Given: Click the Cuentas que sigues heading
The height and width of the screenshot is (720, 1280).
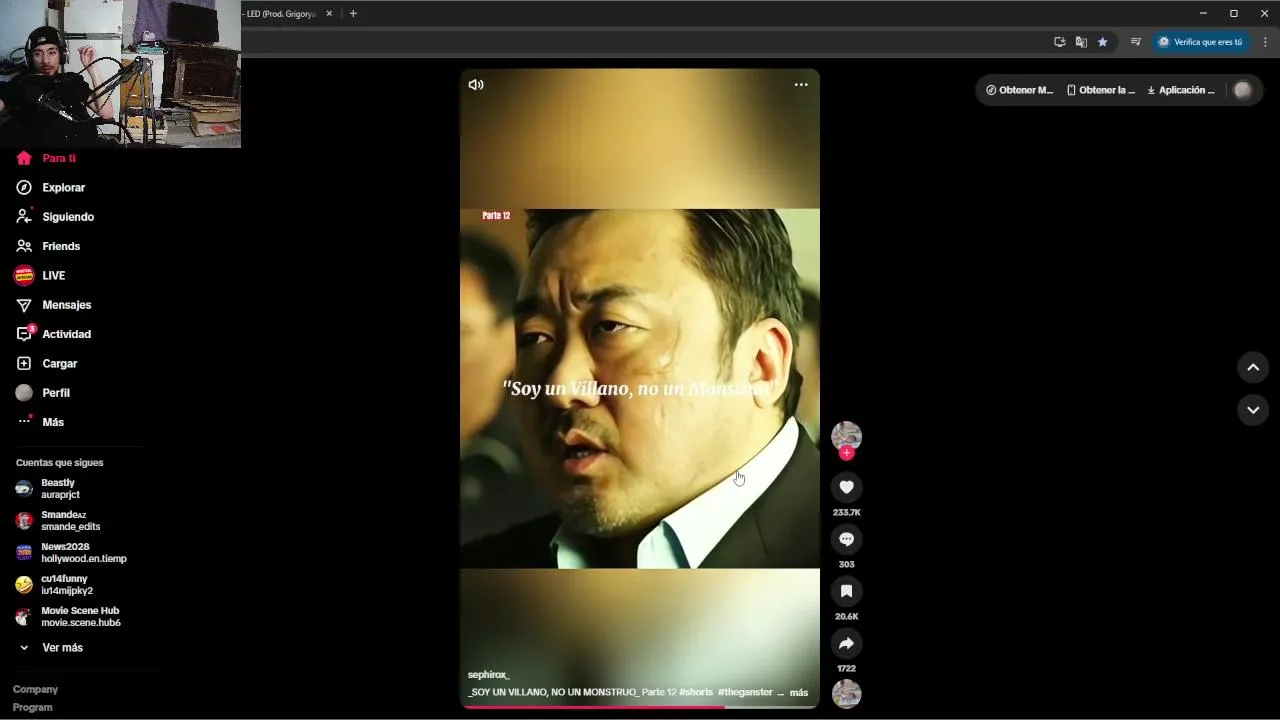Looking at the screenshot, I should [59, 463].
